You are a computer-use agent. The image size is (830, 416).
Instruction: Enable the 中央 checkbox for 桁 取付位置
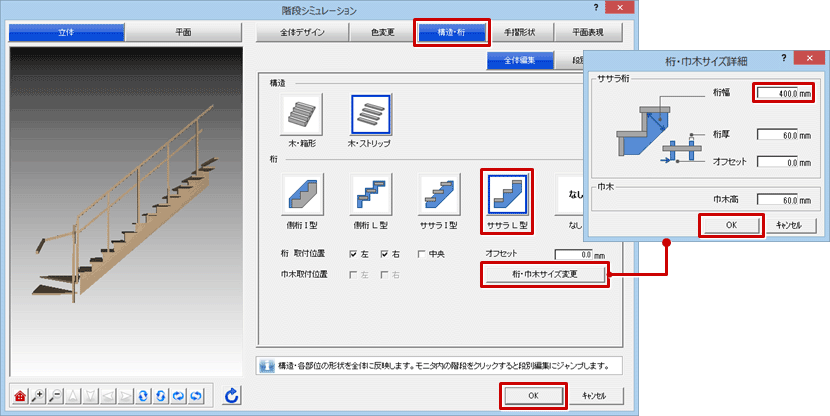pos(422,254)
